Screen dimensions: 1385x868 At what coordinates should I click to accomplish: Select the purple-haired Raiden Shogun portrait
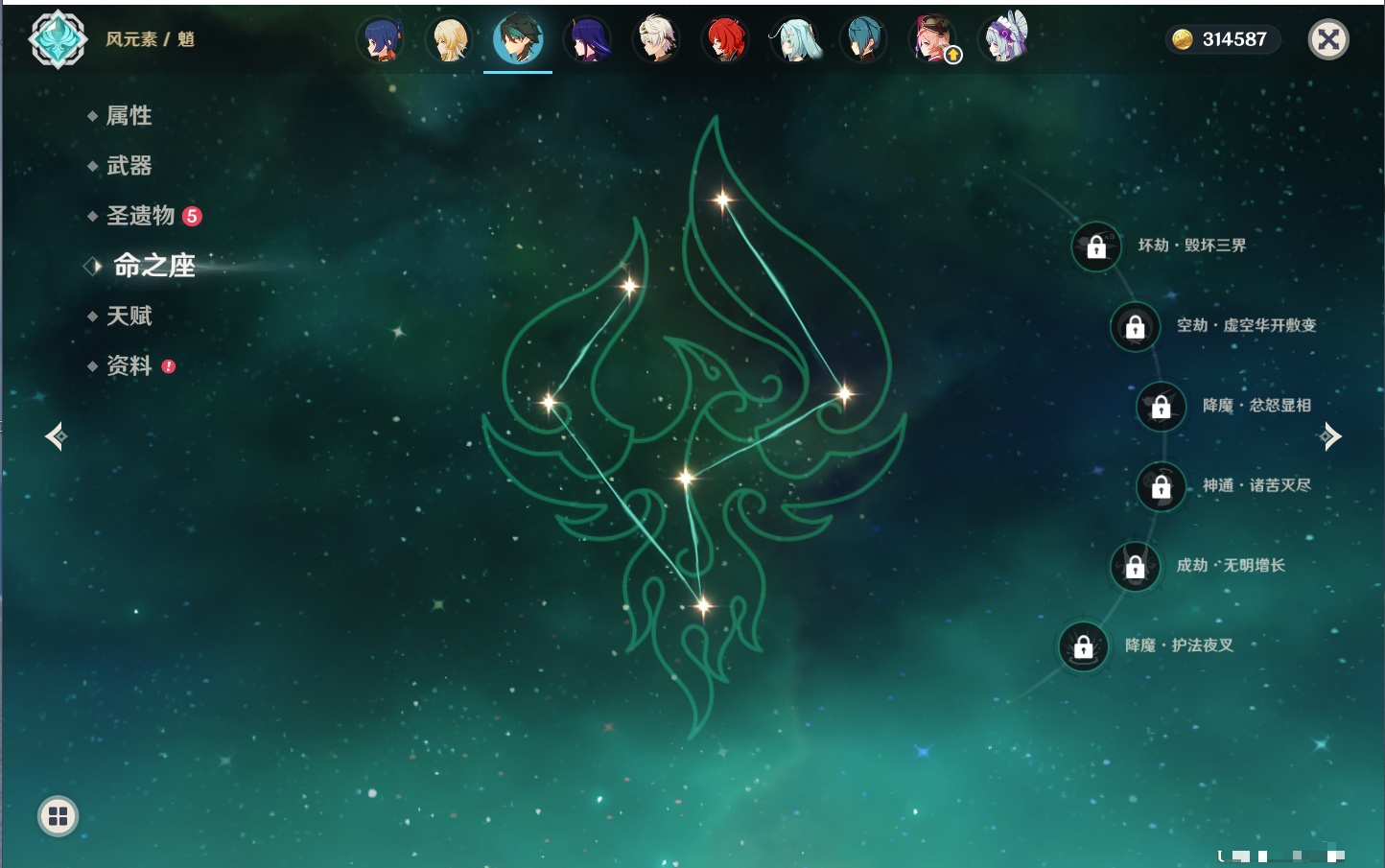pos(587,40)
